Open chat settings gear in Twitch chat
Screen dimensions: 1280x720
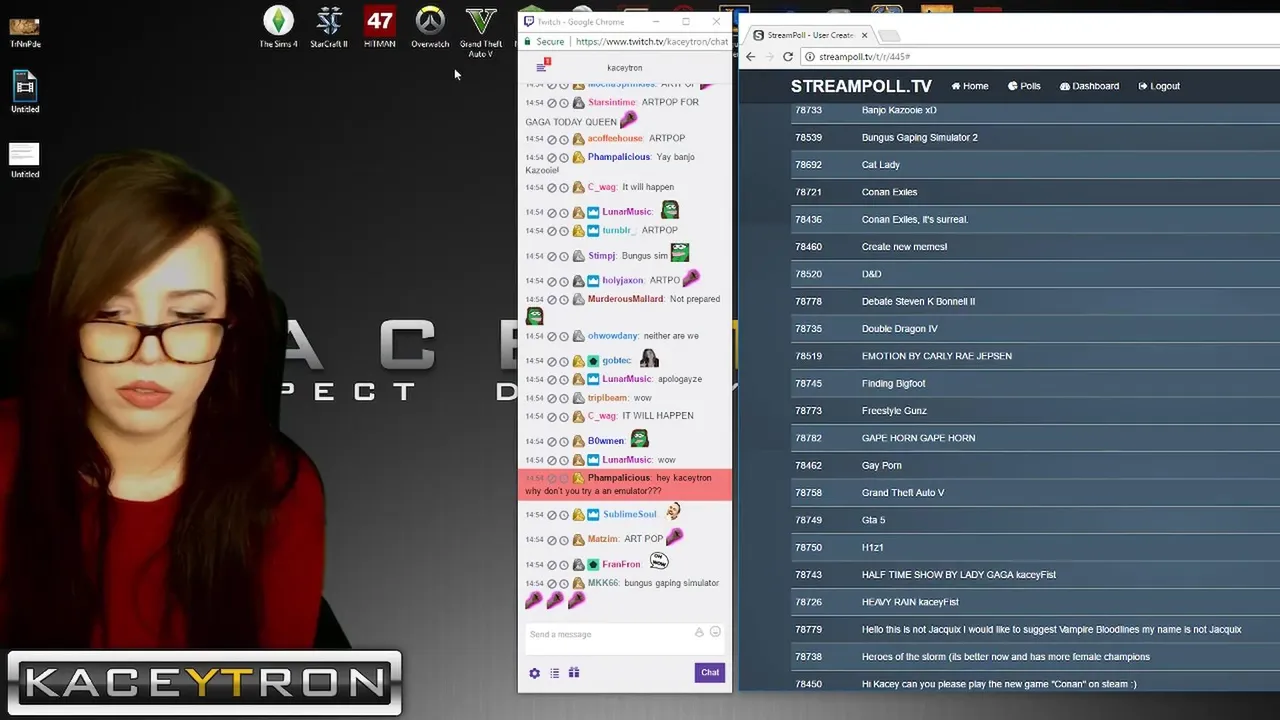click(534, 673)
